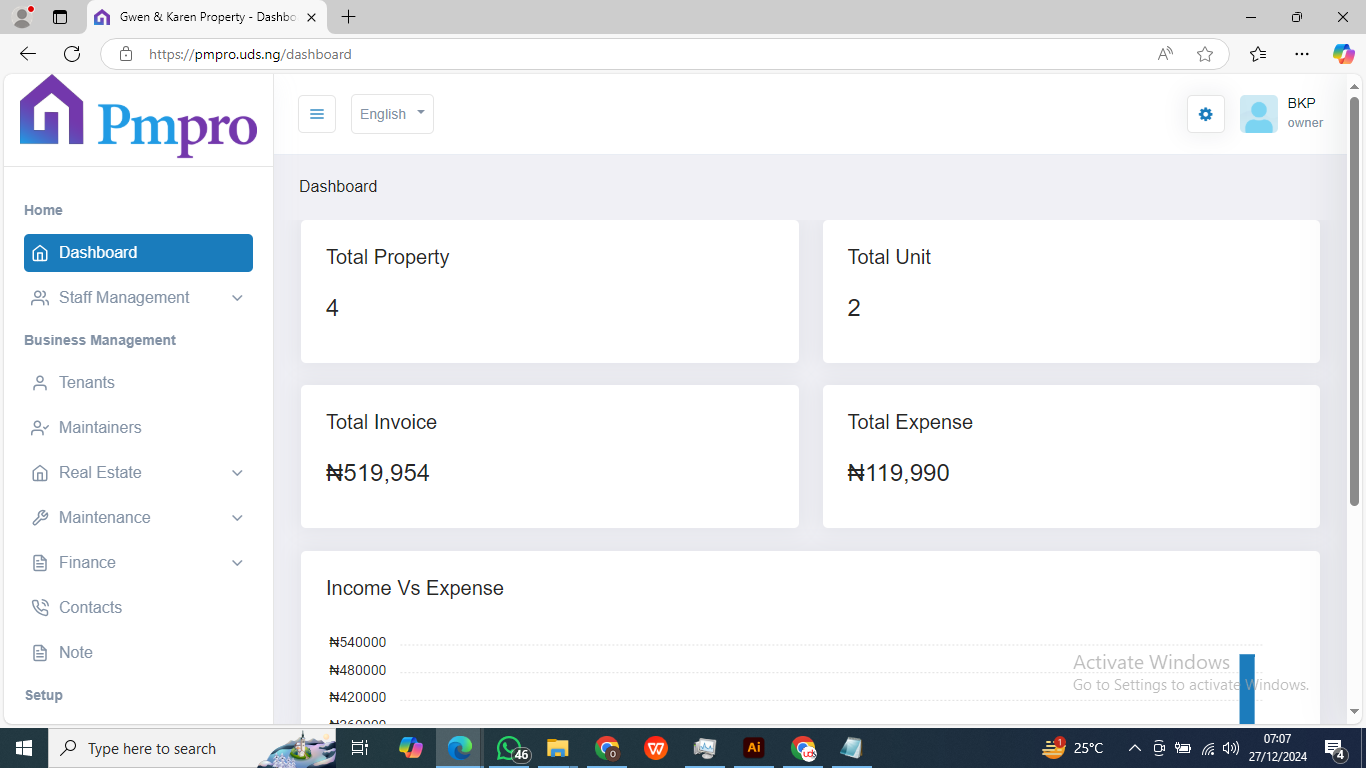
Task: Click the browser refresh icon
Action: pos(72,54)
